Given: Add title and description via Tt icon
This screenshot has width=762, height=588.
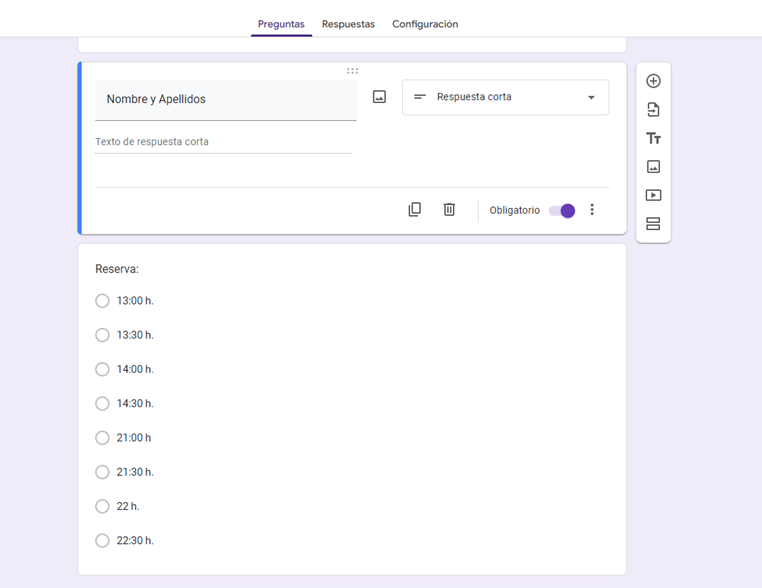Looking at the screenshot, I should (653, 139).
